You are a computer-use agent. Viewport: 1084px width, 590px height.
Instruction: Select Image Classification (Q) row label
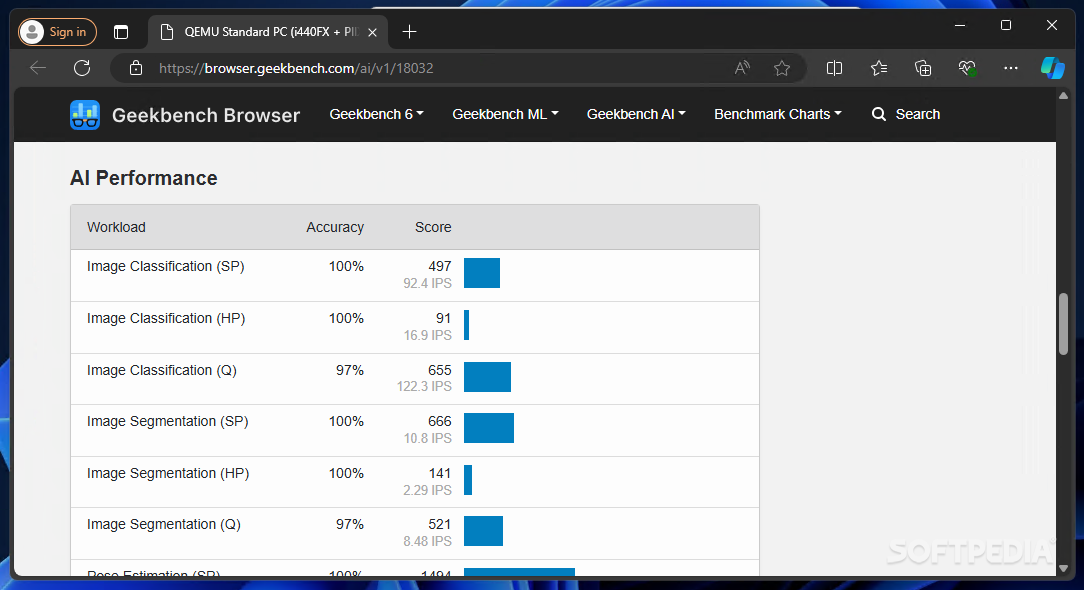(x=162, y=370)
